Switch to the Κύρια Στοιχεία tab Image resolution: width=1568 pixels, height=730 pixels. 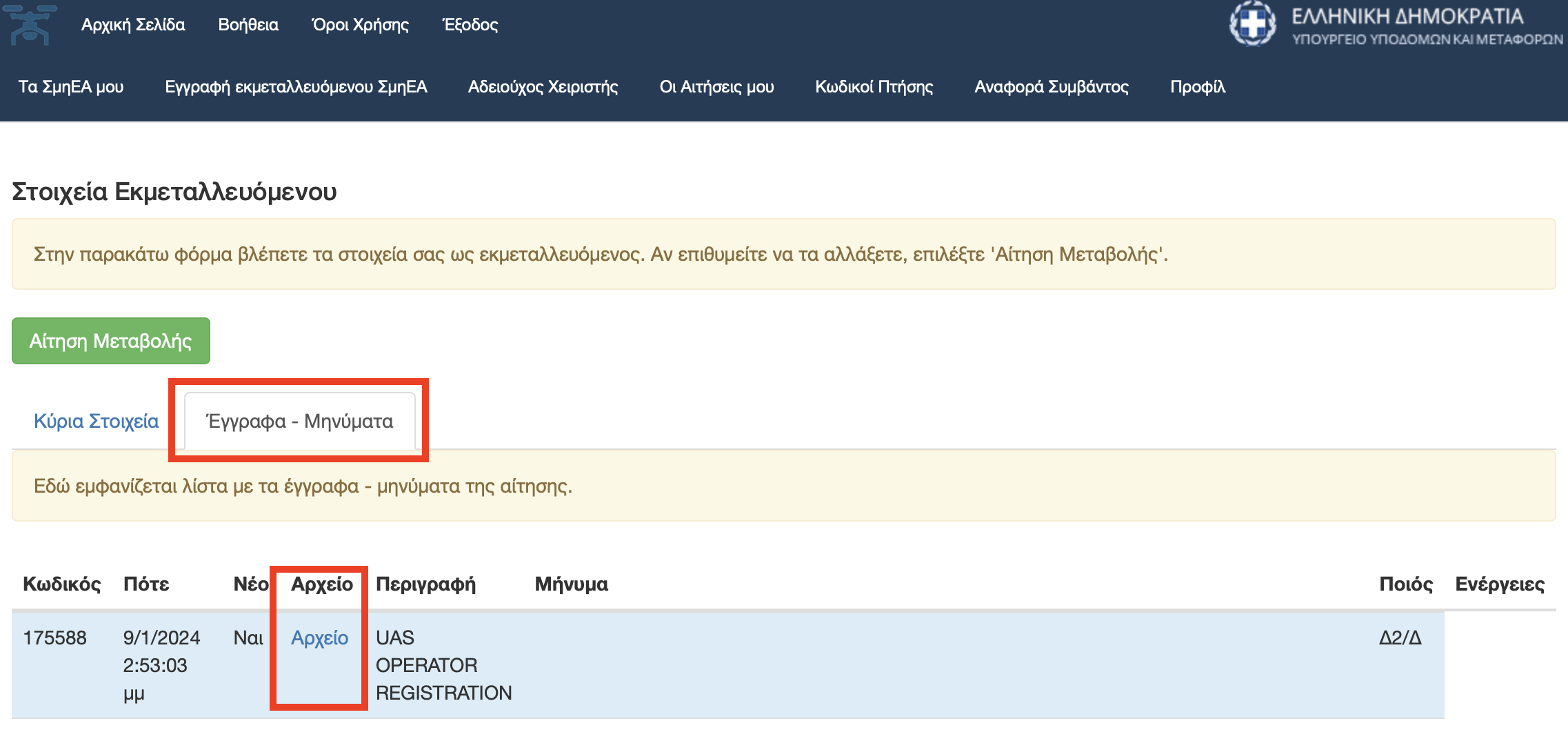[97, 421]
